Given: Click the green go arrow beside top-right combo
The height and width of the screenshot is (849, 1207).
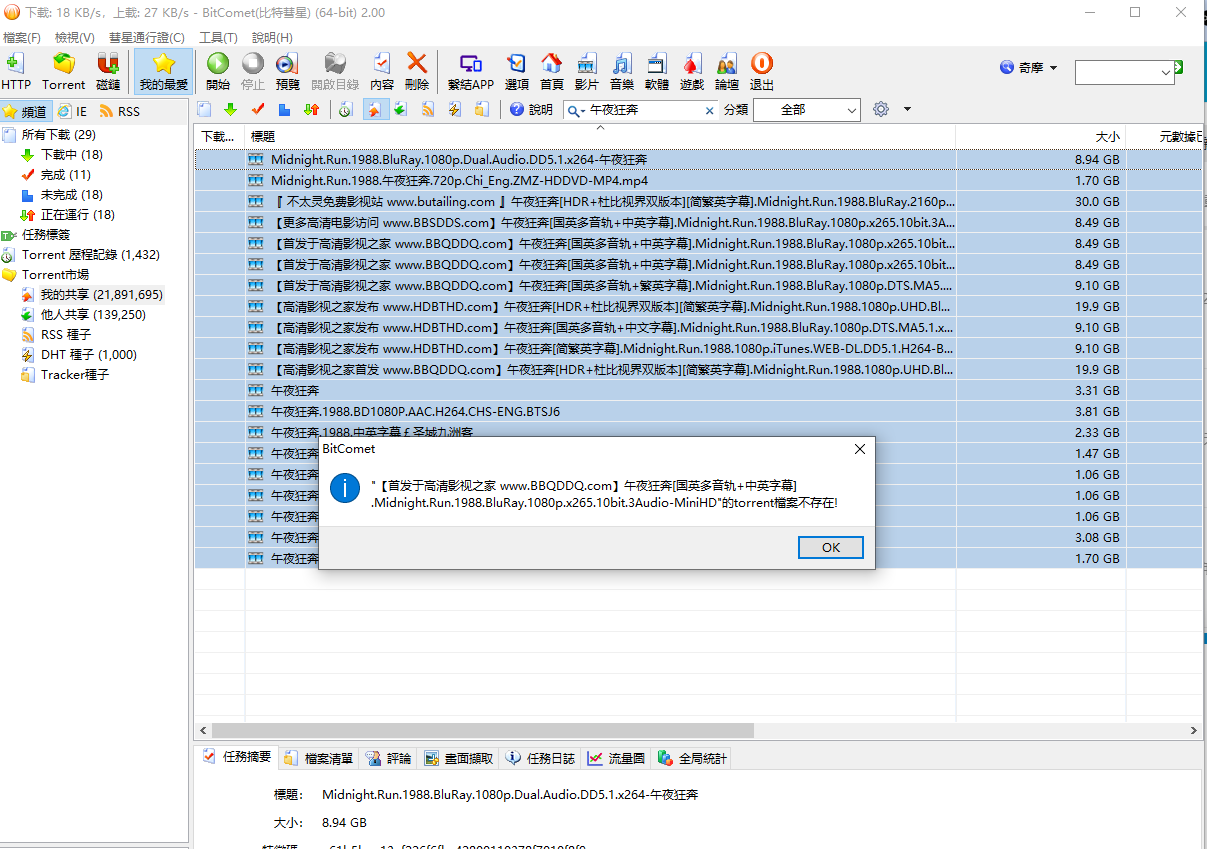Looking at the screenshot, I should [x=1180, y=67].
